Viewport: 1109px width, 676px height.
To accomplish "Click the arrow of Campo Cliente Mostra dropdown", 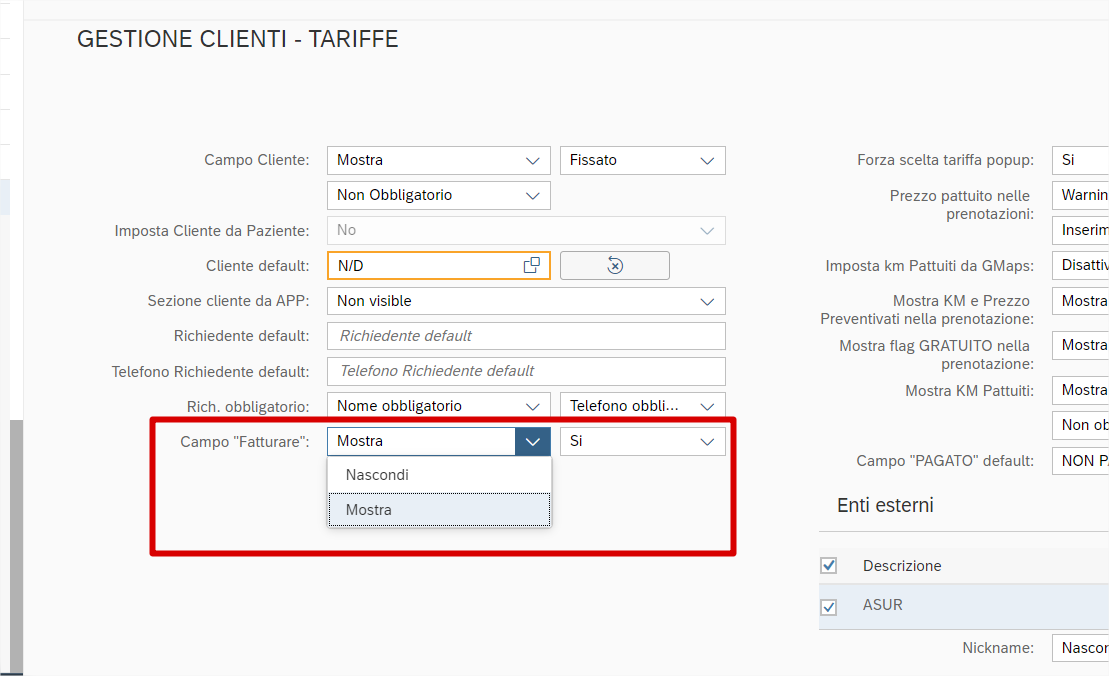I will 532,160.
